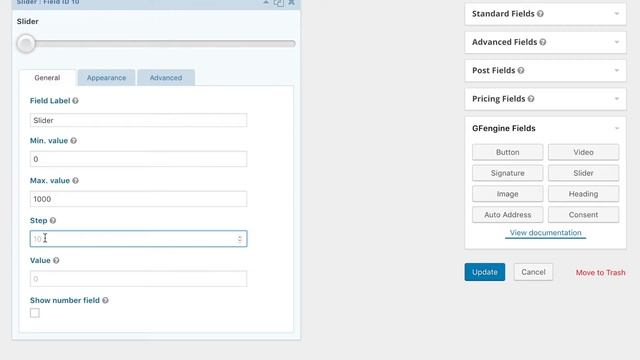The height and width of the screenshot is (360, 640).
Task: Click the 'Slider' field preview label
Action: [27, 22]
